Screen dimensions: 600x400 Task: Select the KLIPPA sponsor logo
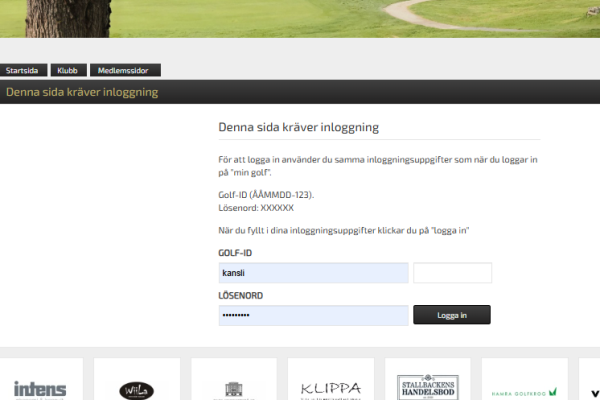[330, 388]
